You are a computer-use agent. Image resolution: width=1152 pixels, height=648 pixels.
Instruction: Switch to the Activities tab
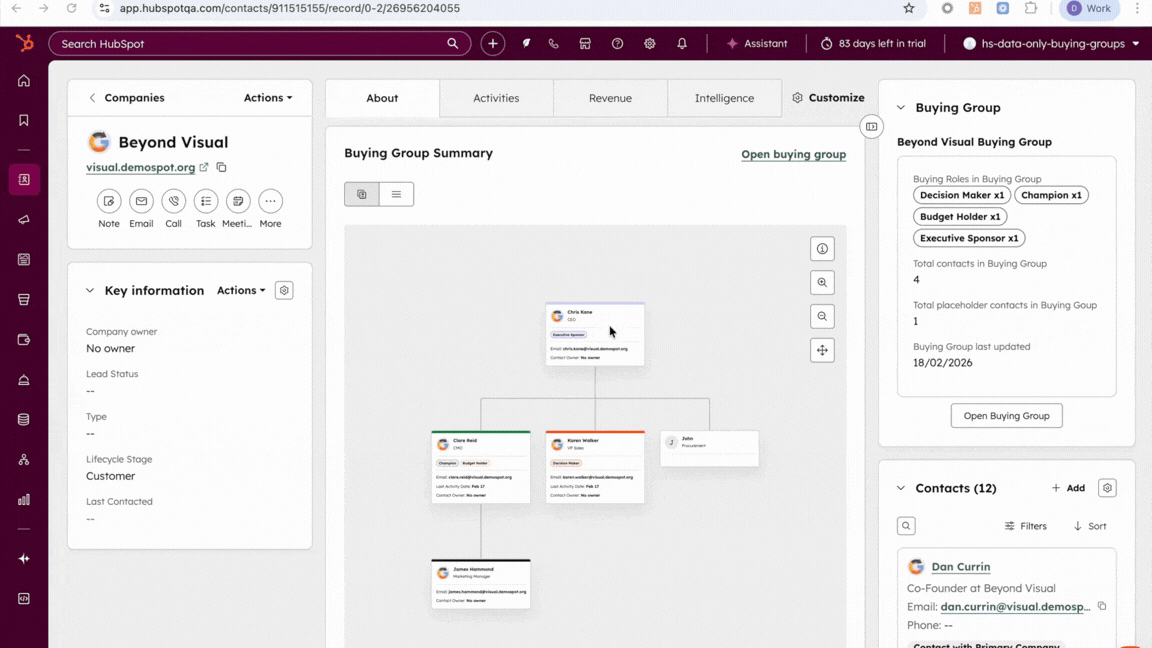point(496,98)
